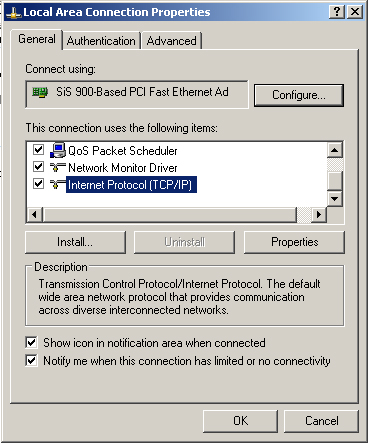Click the list's scroll up arrow
The height and width of the screenshot is (444, 368).
click(335, 150)
